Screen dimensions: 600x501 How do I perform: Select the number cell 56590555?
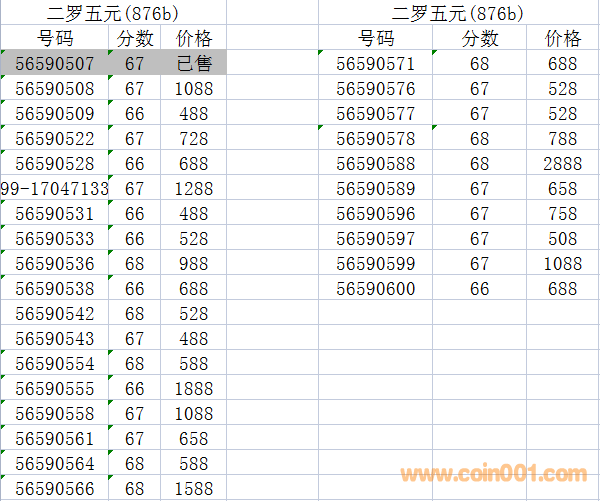55,389
